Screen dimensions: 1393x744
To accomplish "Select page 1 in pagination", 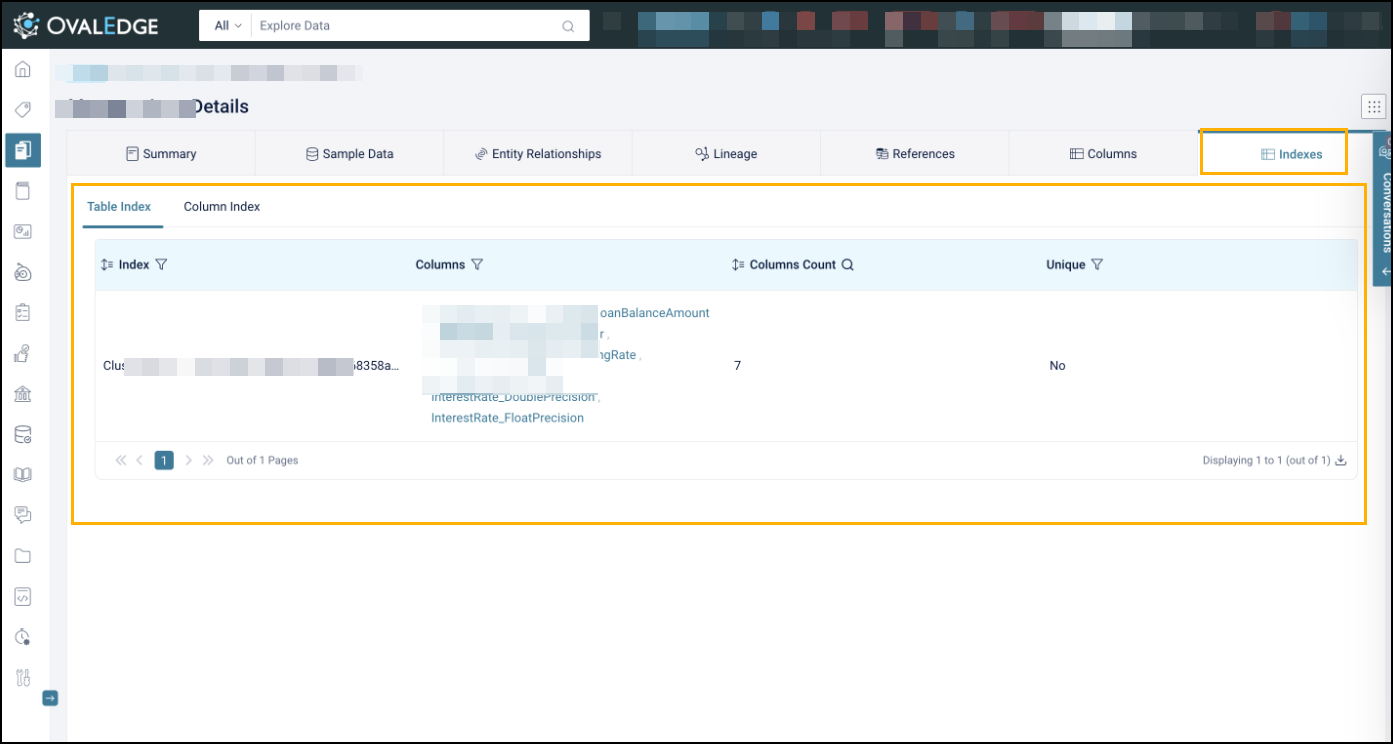I will point(164,460).
